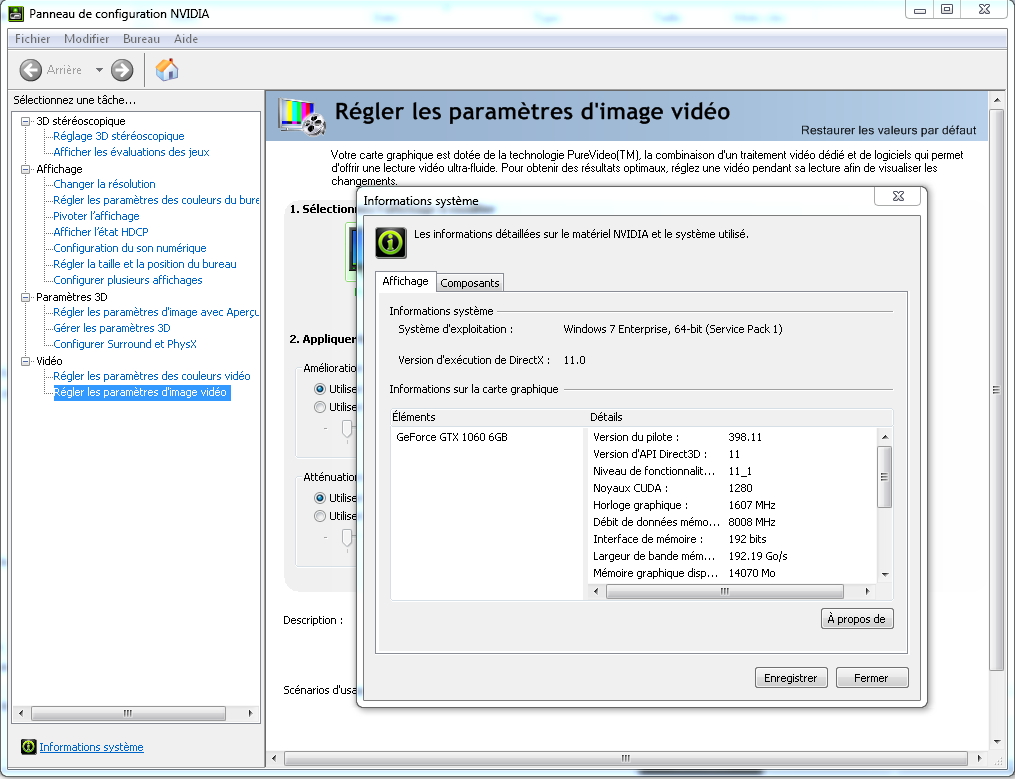Viewport: 1015px width, 779px height.
Task: Open Configurer Surround et PhysX
Action: click(x=124, y=344)
